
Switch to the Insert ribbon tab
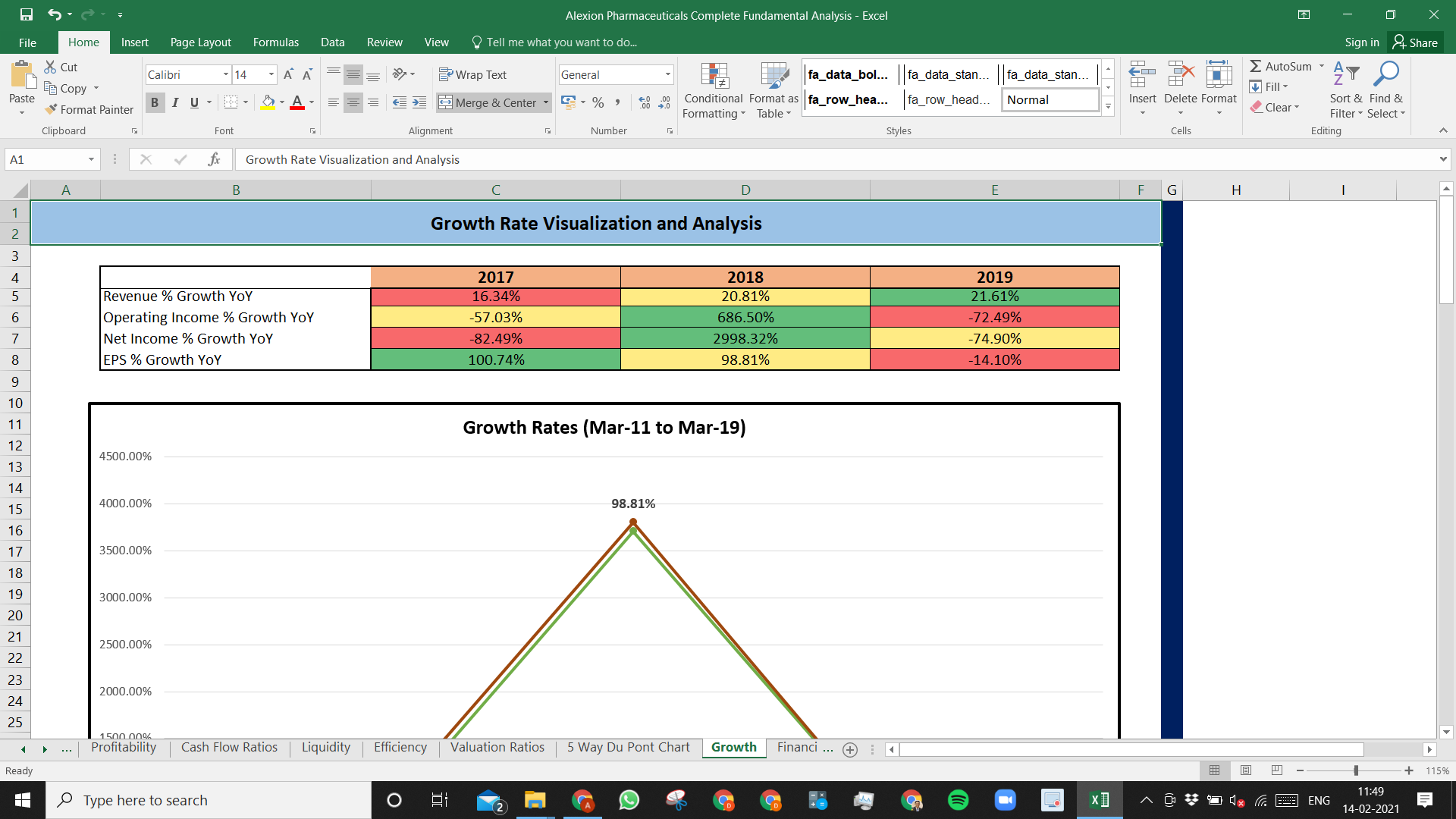pyautogui.click(x=134, y=42)
